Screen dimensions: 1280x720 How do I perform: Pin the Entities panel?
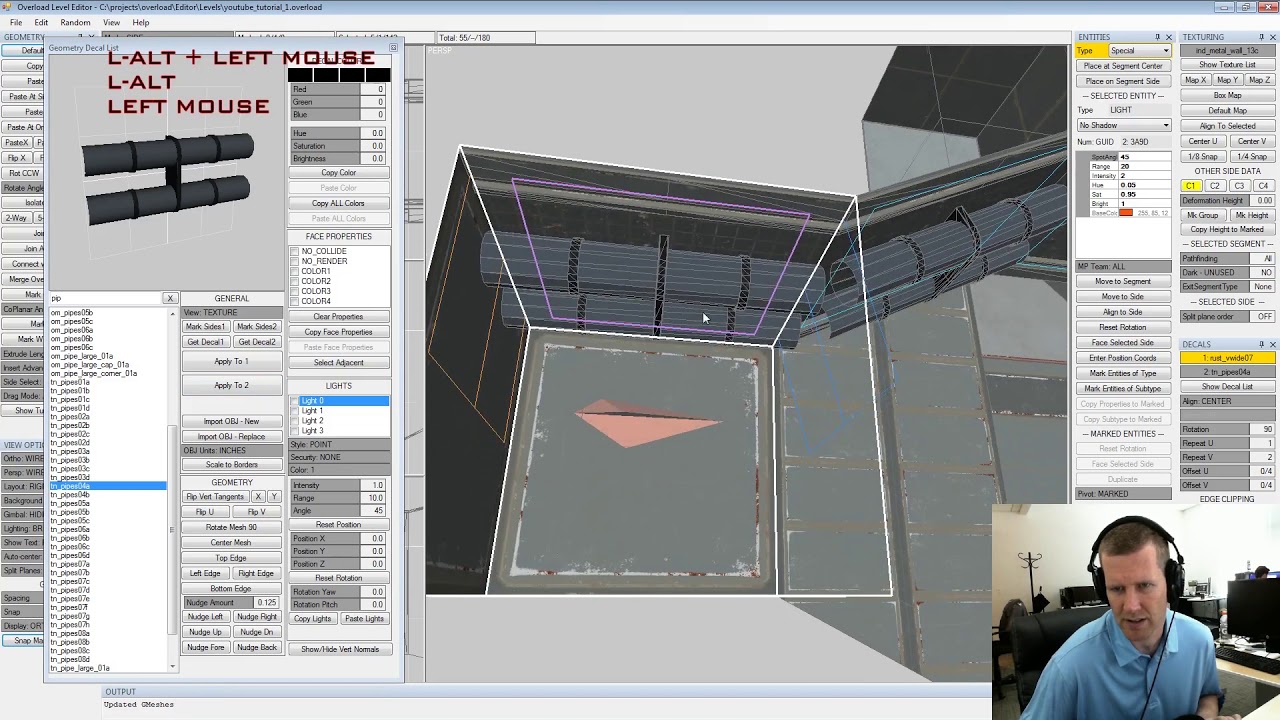click(1157, 38)
